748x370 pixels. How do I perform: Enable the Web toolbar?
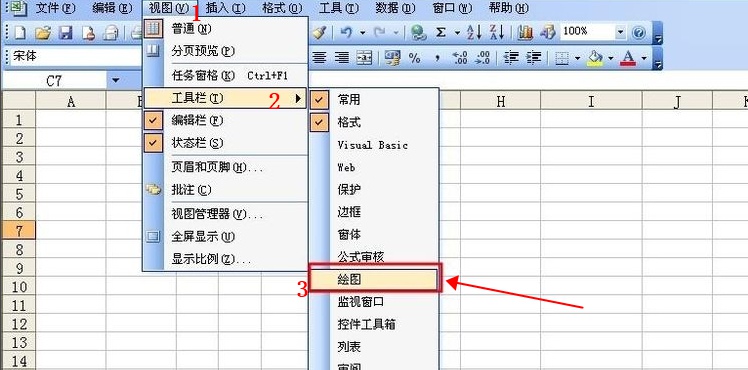tap(374, 167)
